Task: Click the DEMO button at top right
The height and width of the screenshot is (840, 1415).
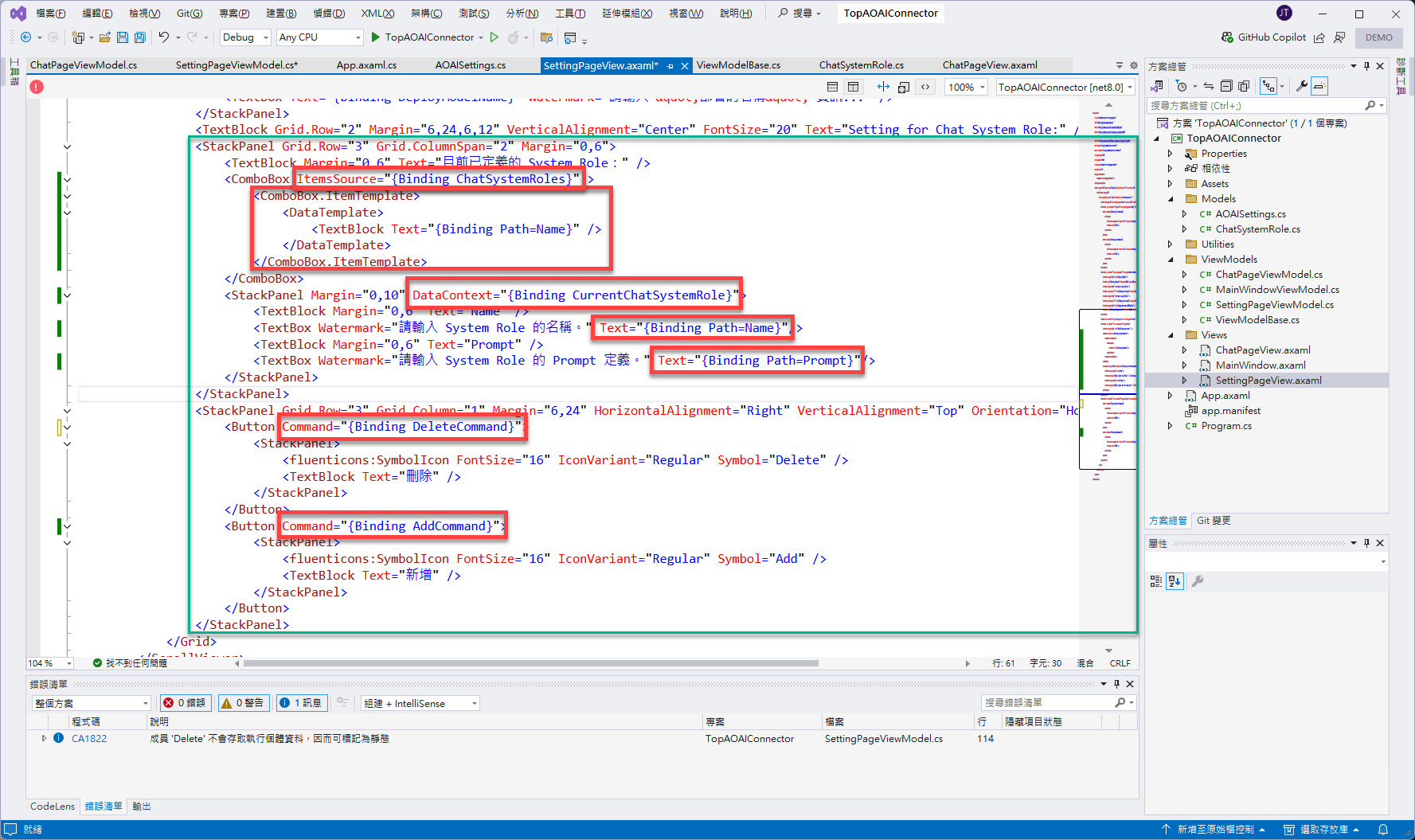Action: tap(1379, 37)
